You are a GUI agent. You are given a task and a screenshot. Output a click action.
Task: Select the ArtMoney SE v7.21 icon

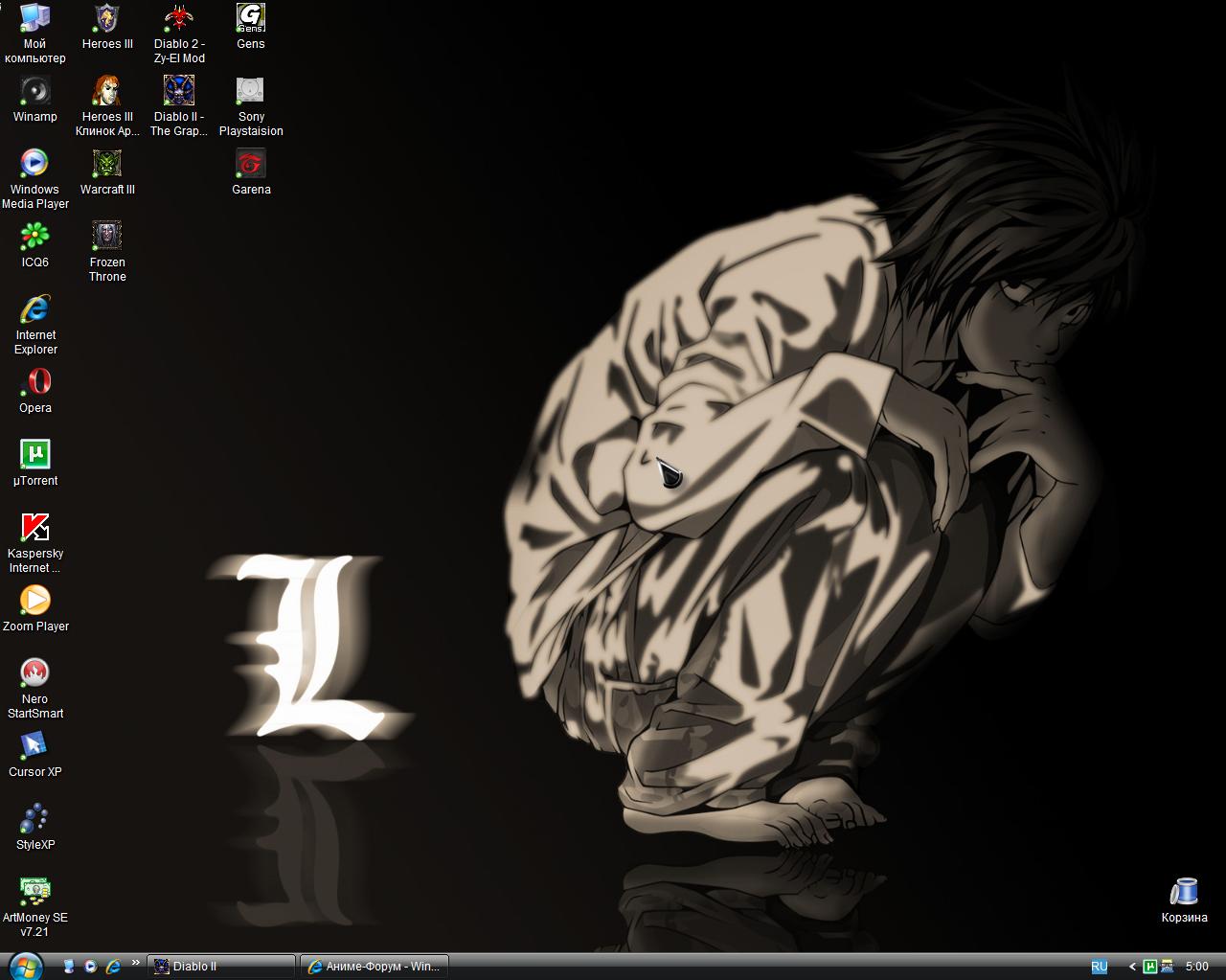coord(34,892)
